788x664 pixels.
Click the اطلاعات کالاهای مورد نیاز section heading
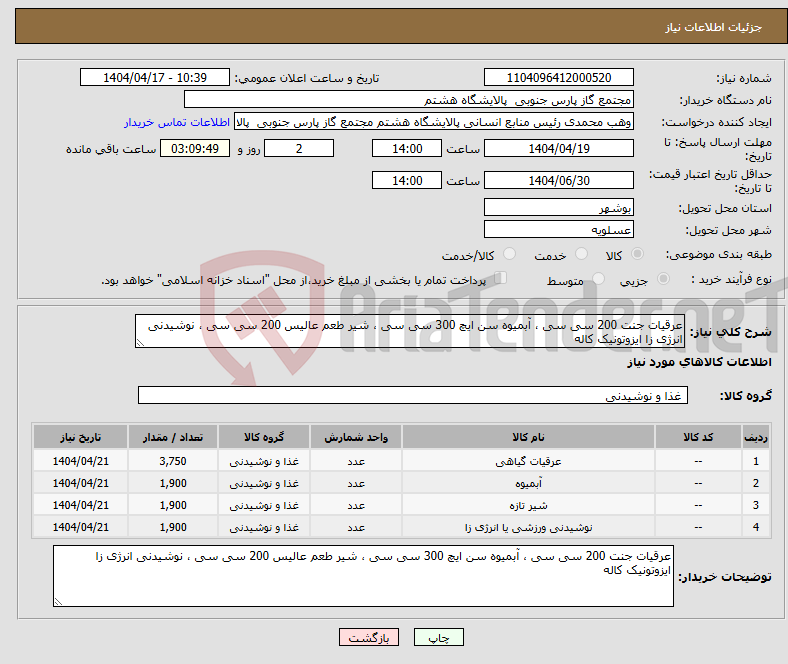pyautogui.click(x=699, y=362)
